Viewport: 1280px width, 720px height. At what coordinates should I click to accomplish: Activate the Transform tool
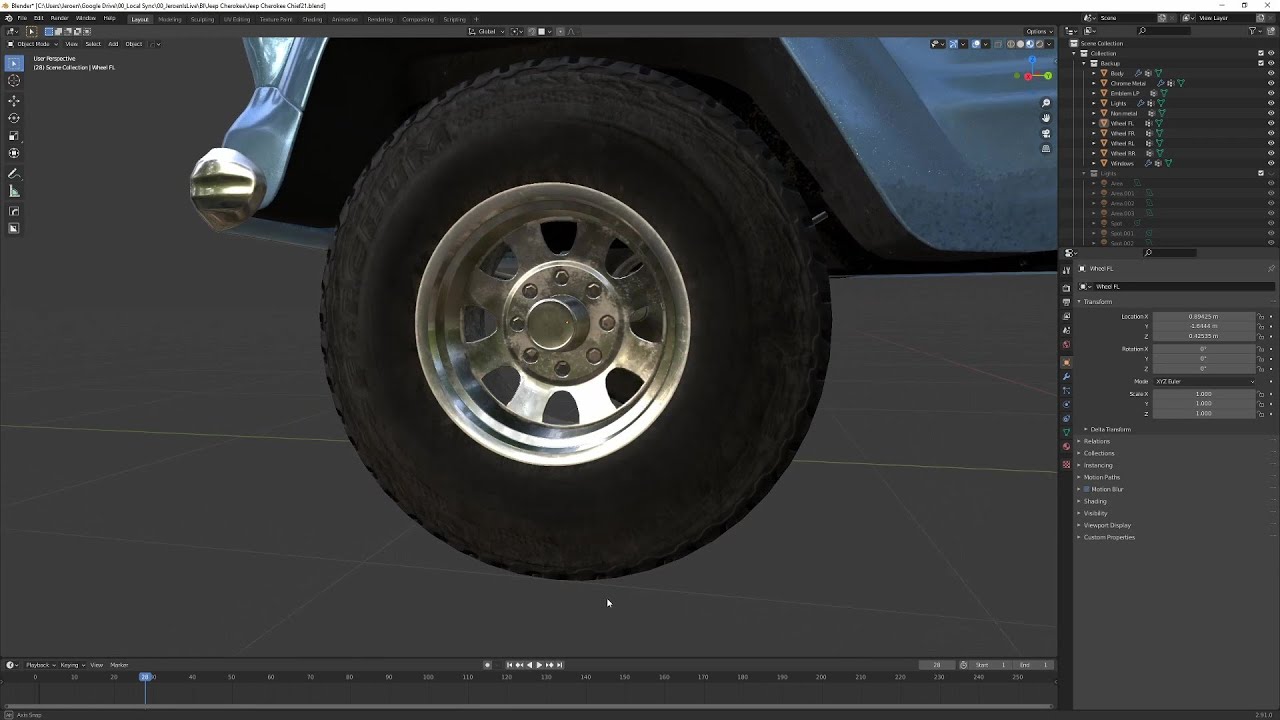tap(14, 153)
